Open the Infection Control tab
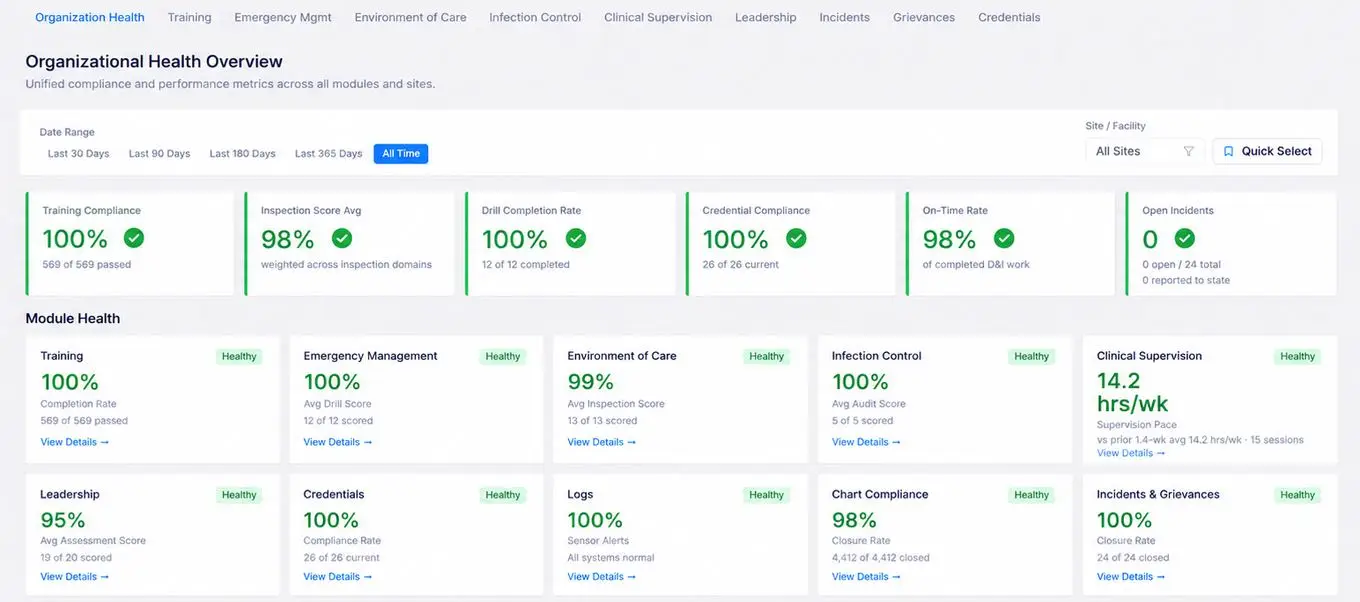 click(535, 17)
